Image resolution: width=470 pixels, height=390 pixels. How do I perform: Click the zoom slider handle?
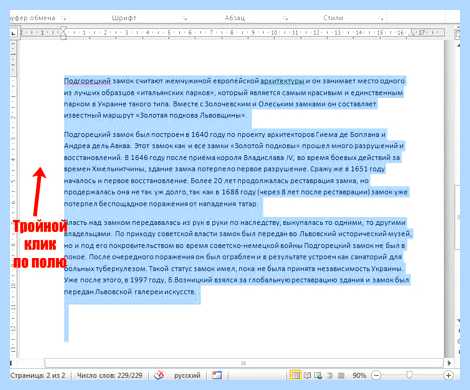tap(409, 376)
